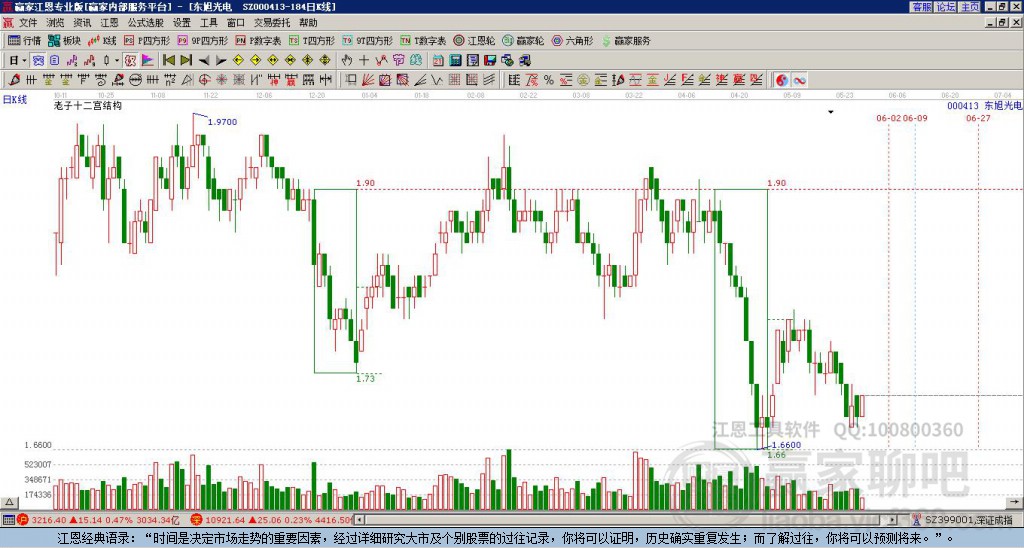Open the calculator icon

pos(455,61)
